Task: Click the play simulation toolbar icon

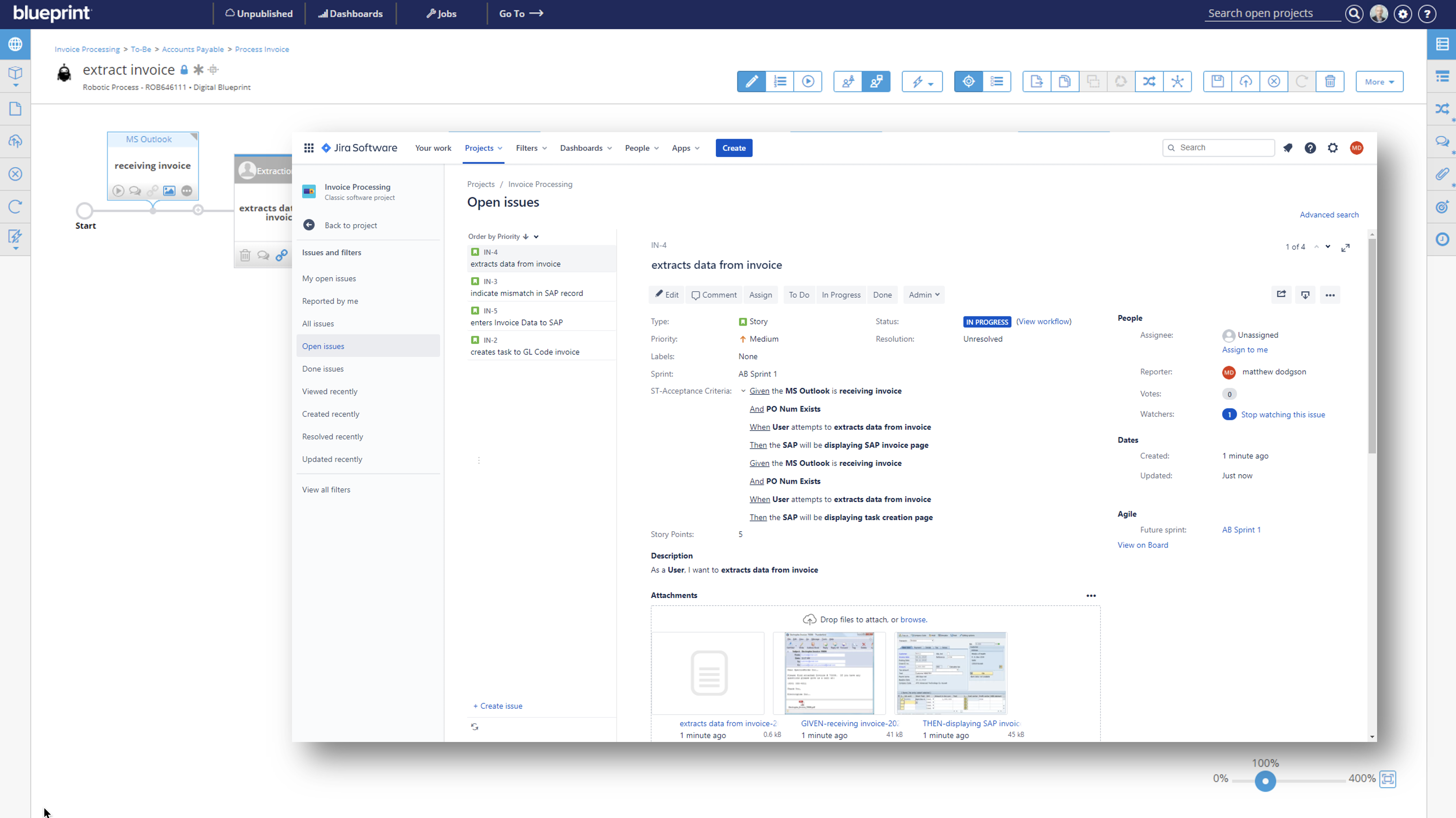Action: coord(808,81)
